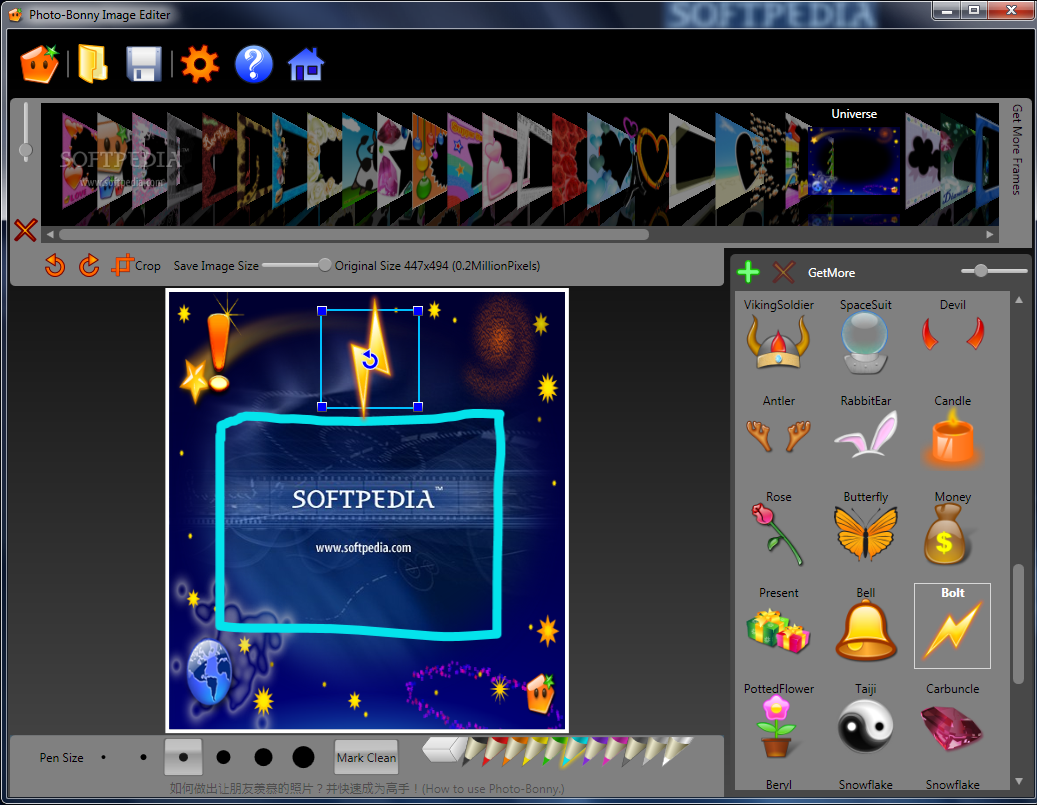Pick the orange pencil

tap(515, 750)
